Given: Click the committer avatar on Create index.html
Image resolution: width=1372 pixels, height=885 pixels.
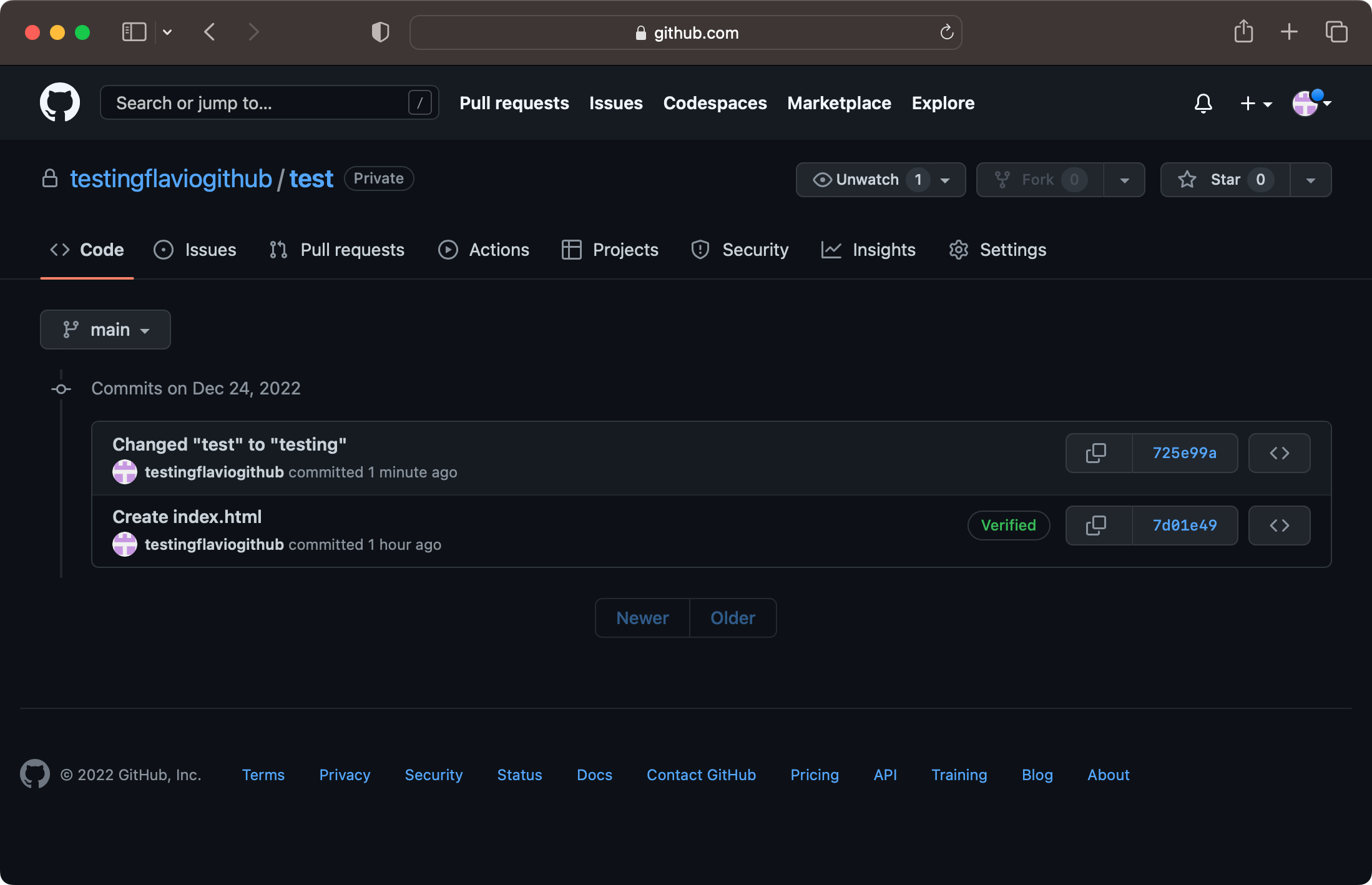Looking at the screenshot, I should point(125,544).
